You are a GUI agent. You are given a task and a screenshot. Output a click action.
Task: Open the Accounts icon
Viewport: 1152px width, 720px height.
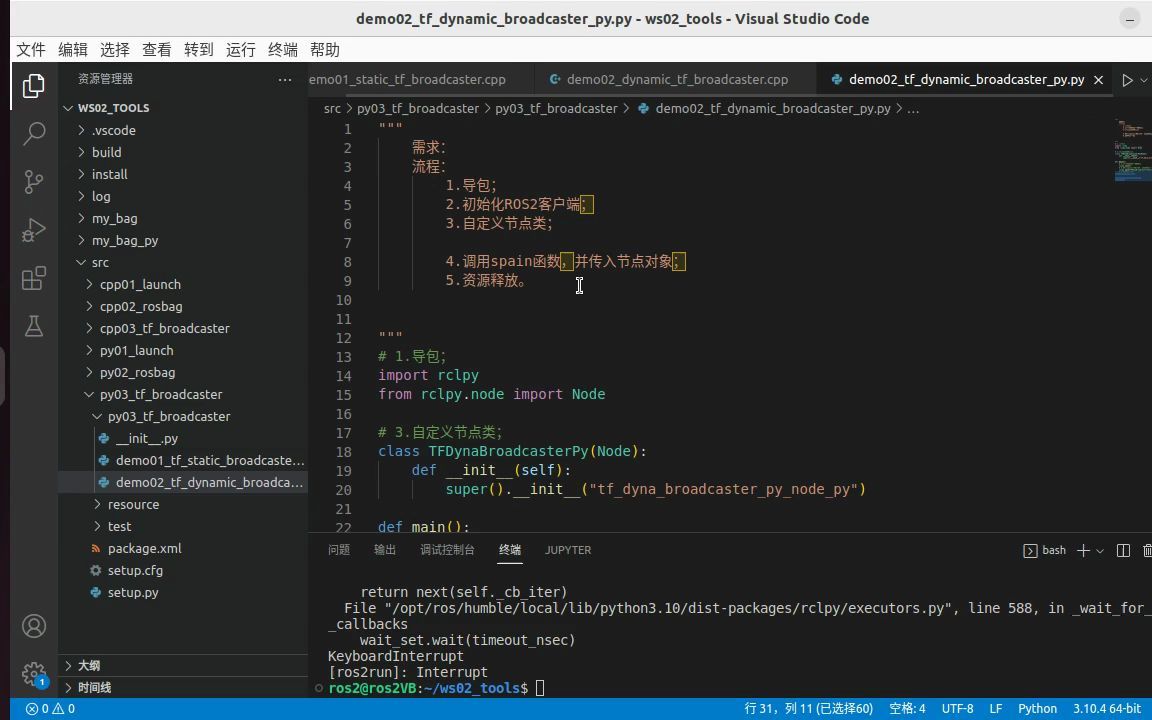34,626
